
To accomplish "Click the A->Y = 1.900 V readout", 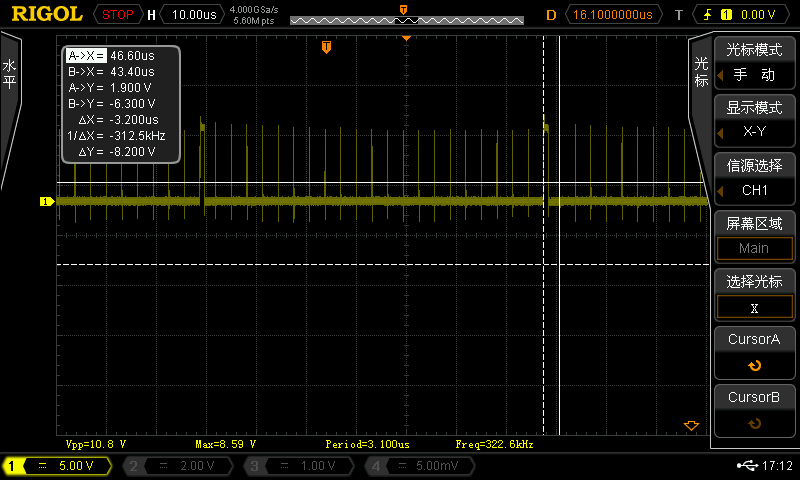I will point(110,88).
